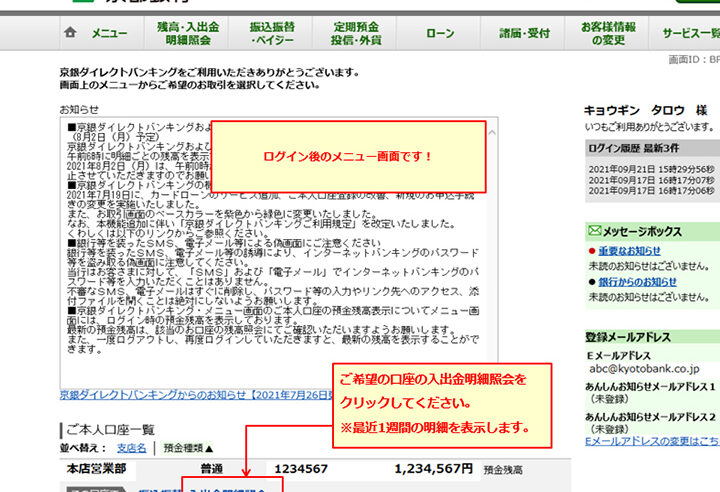Viewport: 720px width, 492px height.
Task: Go to the ローン menu tab
Action: [x=440, y=33]
